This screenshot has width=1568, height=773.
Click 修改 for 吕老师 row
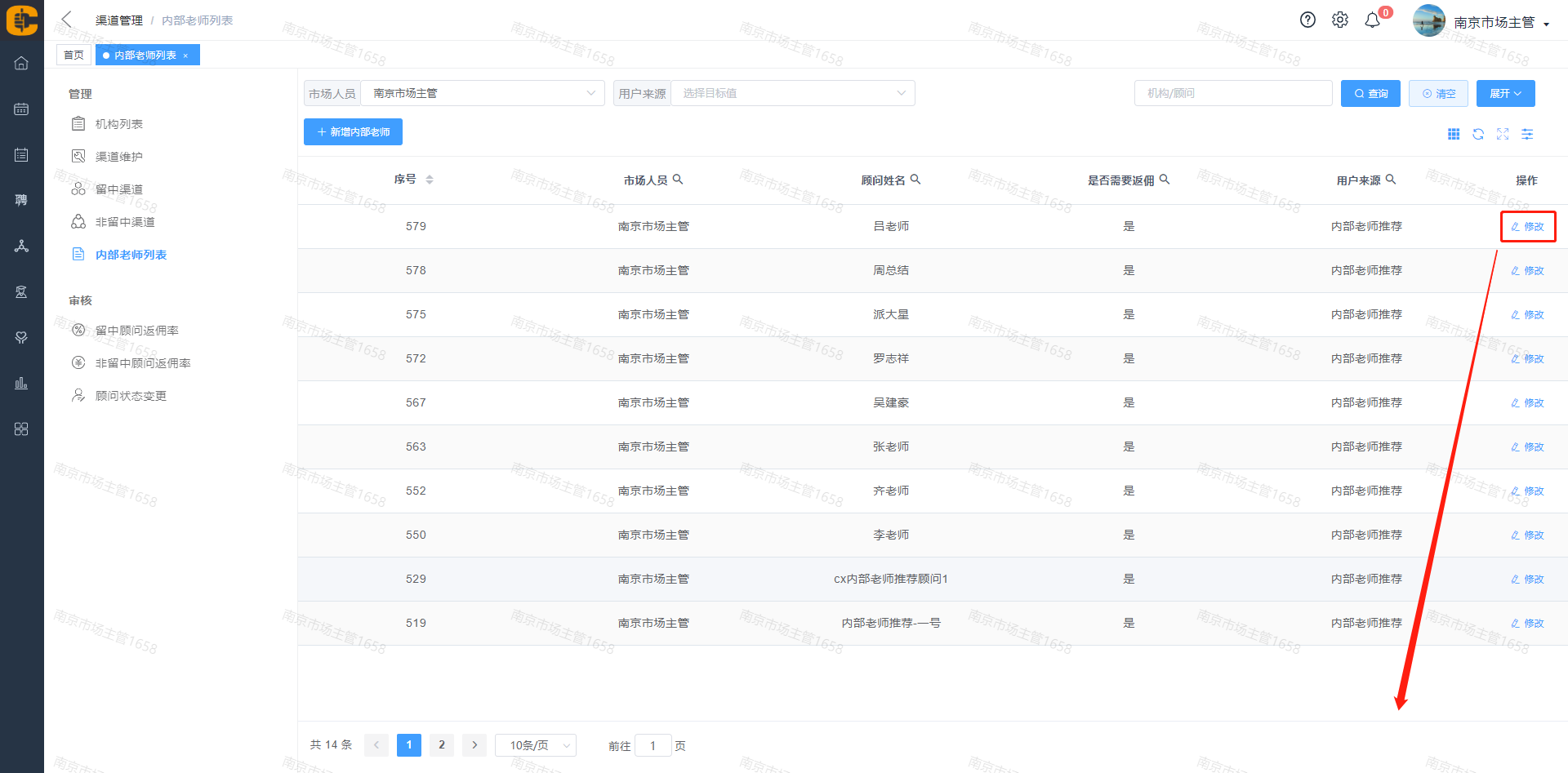[x=1528, y=227]
